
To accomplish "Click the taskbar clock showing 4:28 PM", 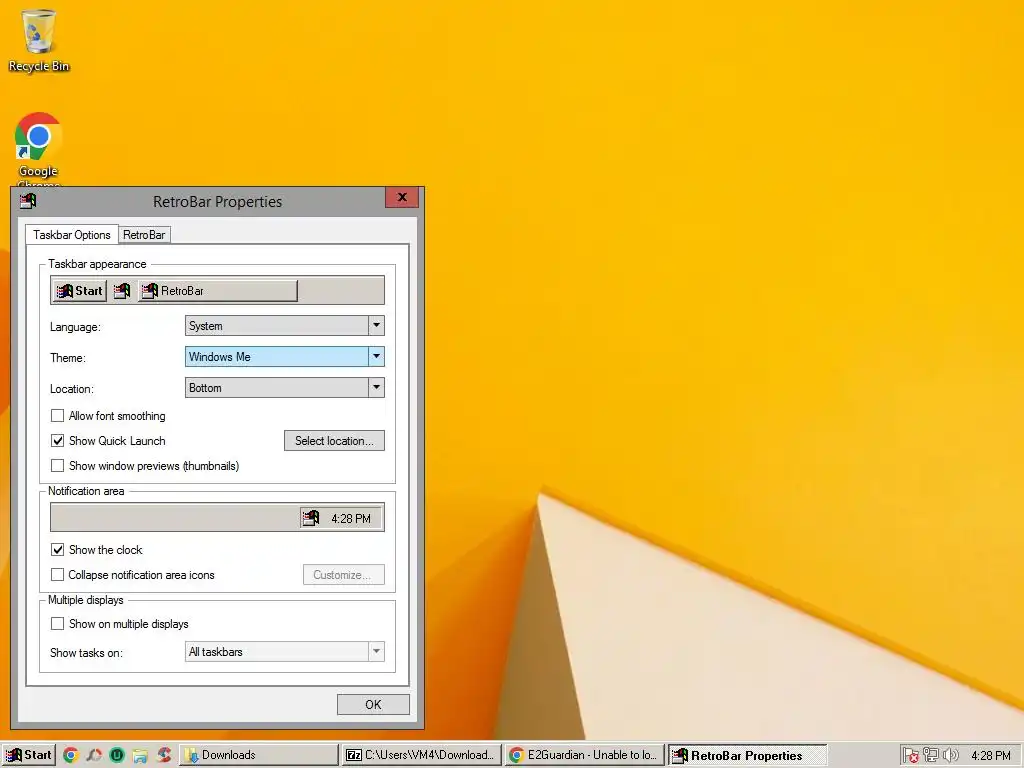I will pos(991,756).
